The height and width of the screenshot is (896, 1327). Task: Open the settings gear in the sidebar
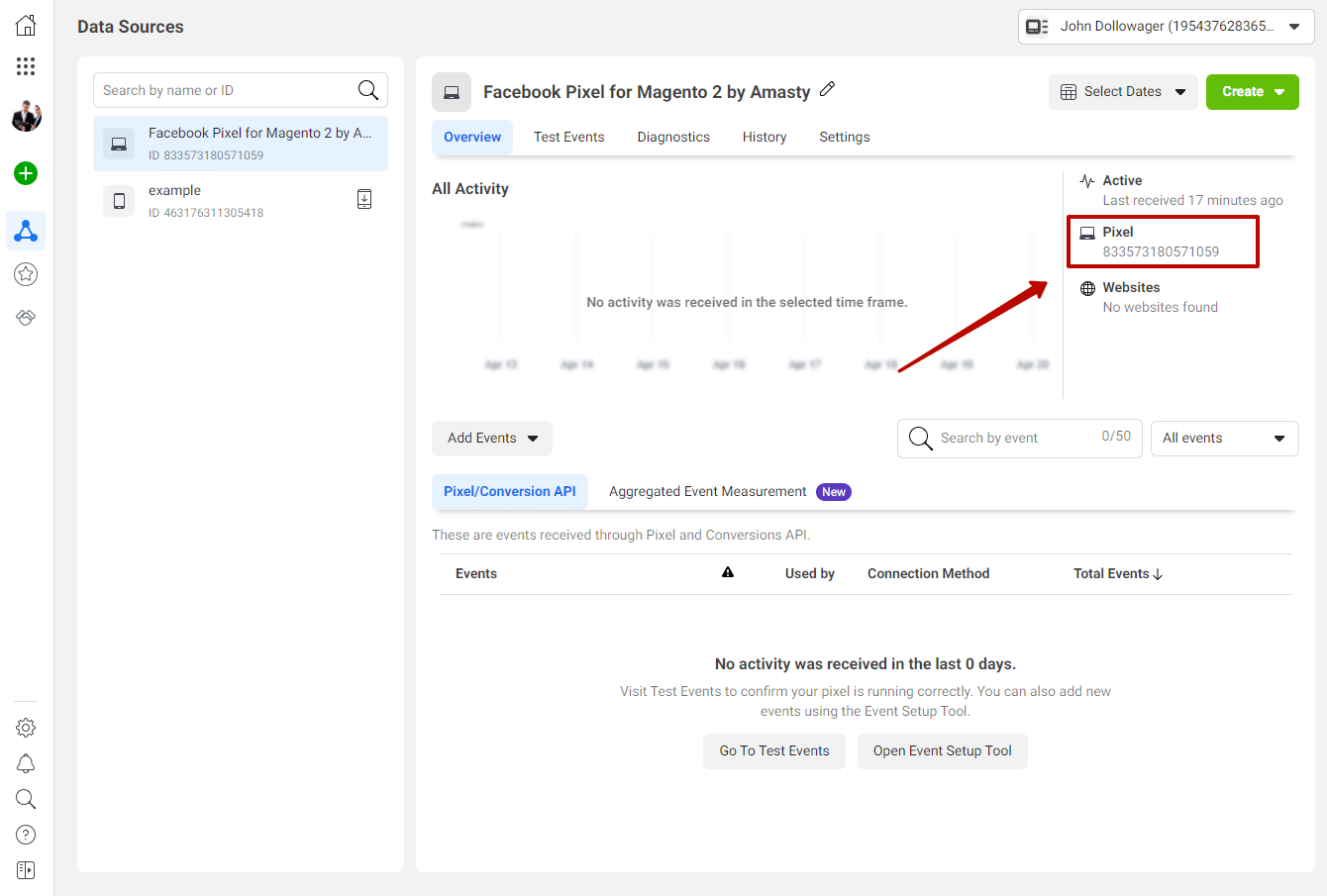[26, 728]
